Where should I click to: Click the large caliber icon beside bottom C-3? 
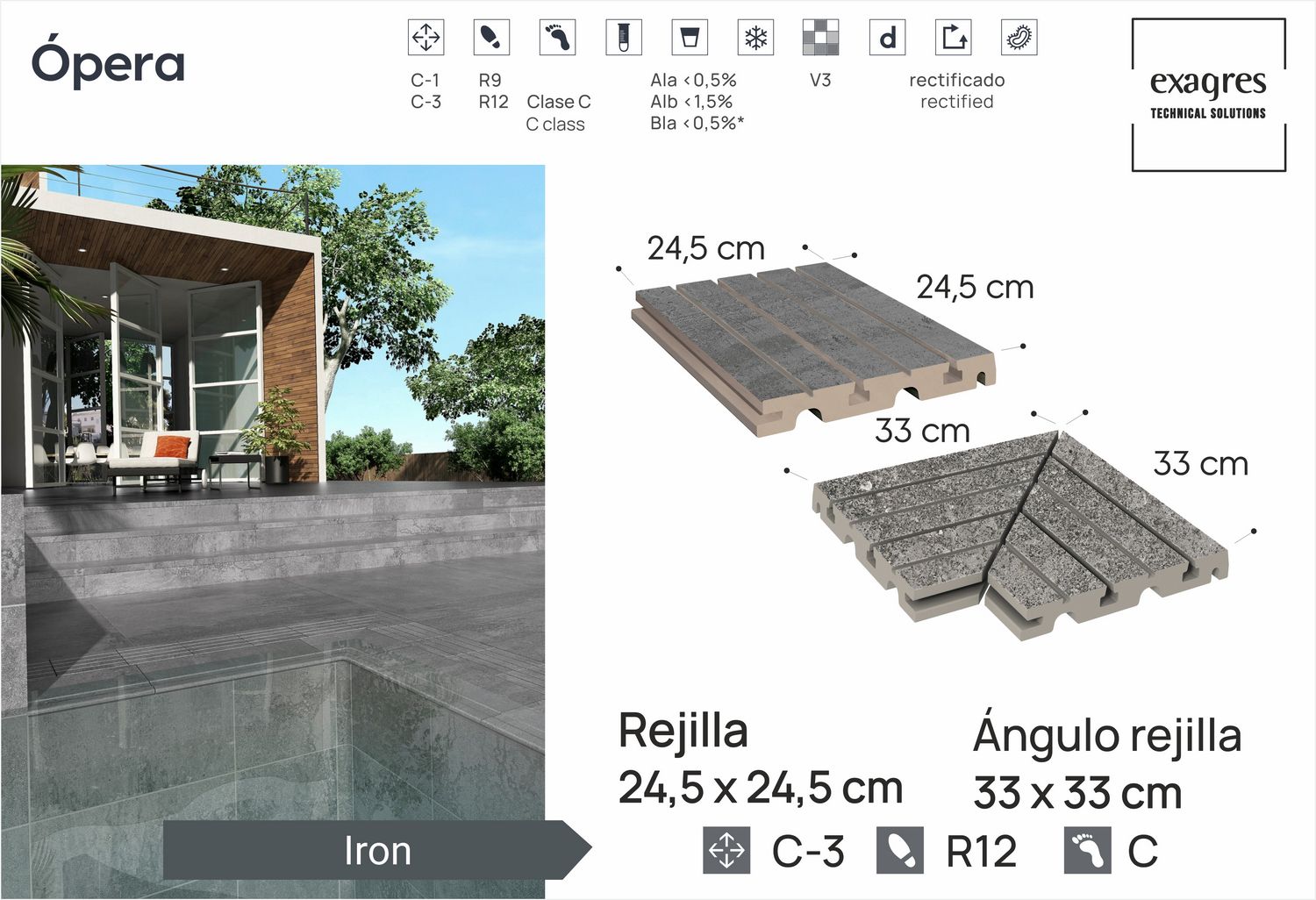[726, 850]
